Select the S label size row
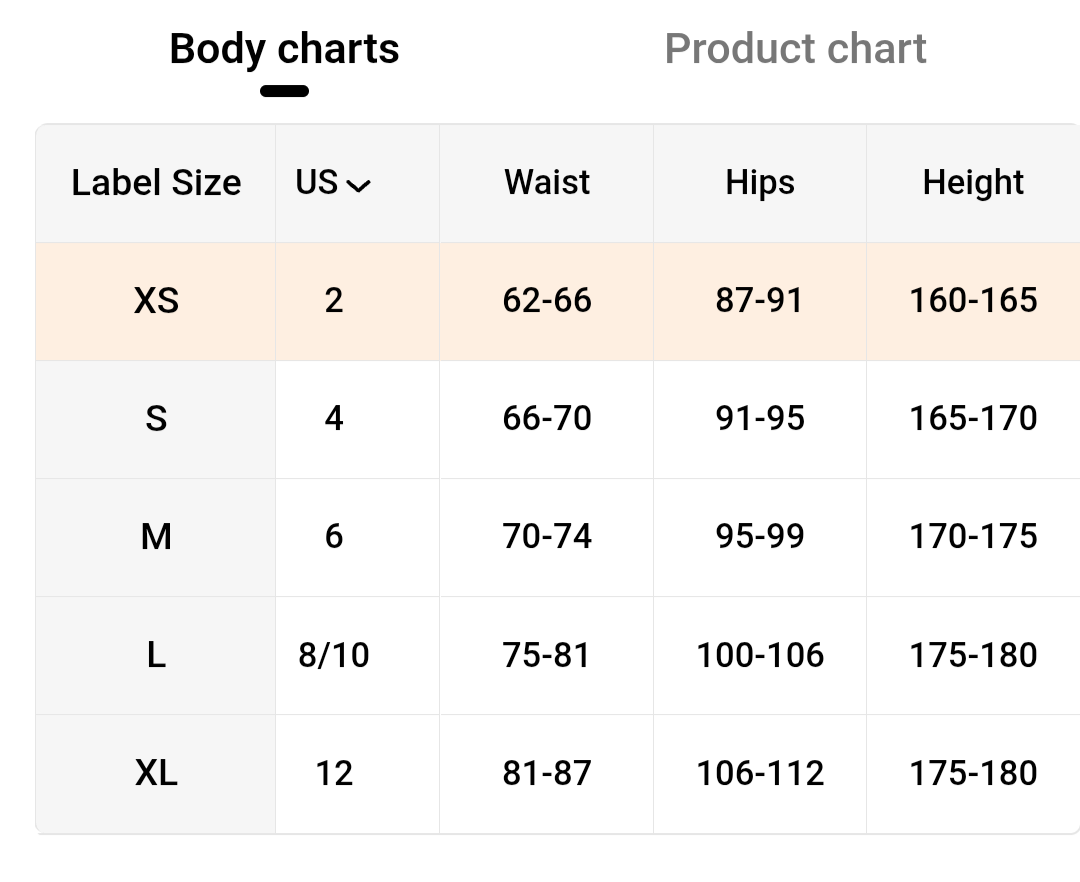Screen dimensions: 1080x882 click(x=156, y=418)
